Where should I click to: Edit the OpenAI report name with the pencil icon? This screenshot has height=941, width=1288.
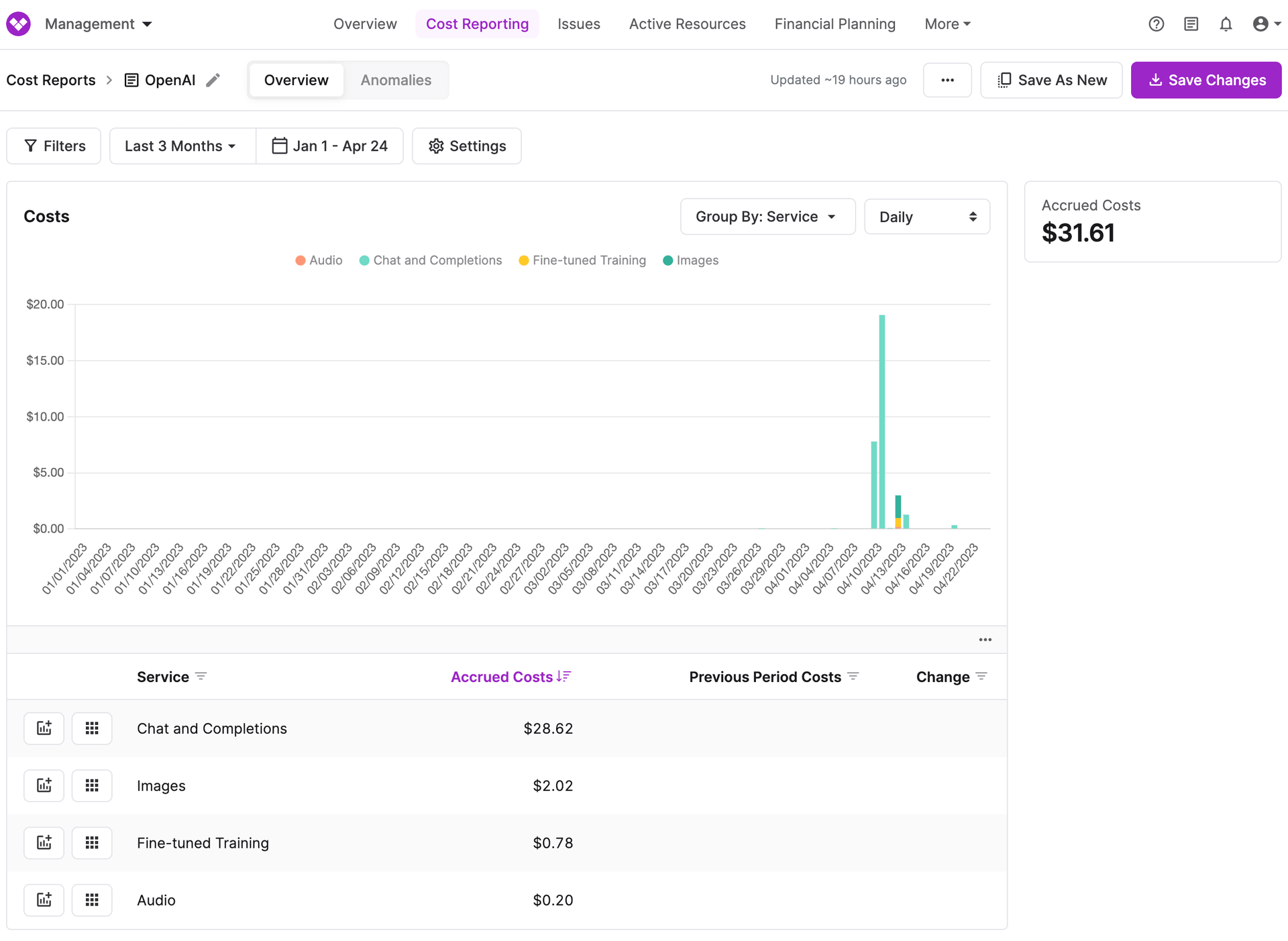[x=213, y=80]
